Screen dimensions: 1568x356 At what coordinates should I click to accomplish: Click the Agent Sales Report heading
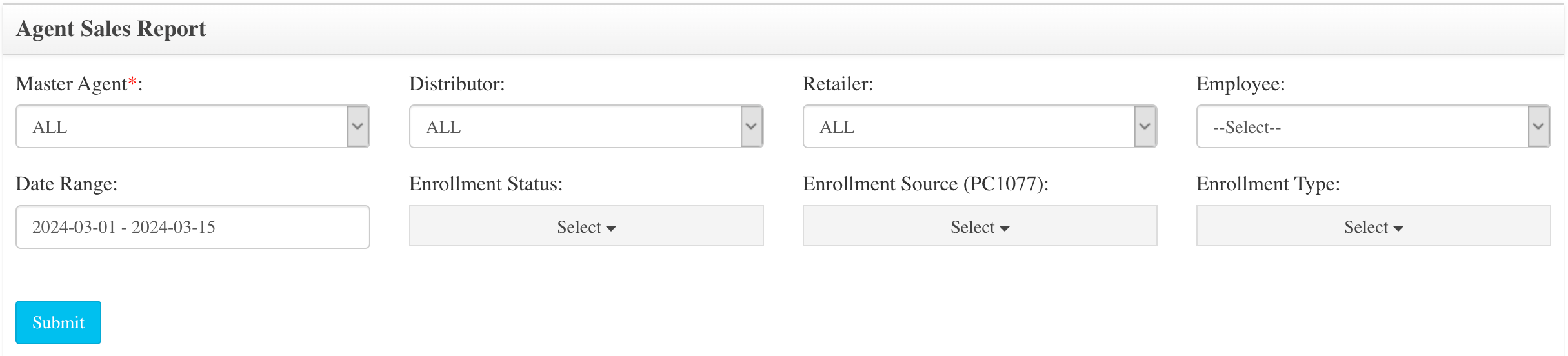tap(111, 29)
